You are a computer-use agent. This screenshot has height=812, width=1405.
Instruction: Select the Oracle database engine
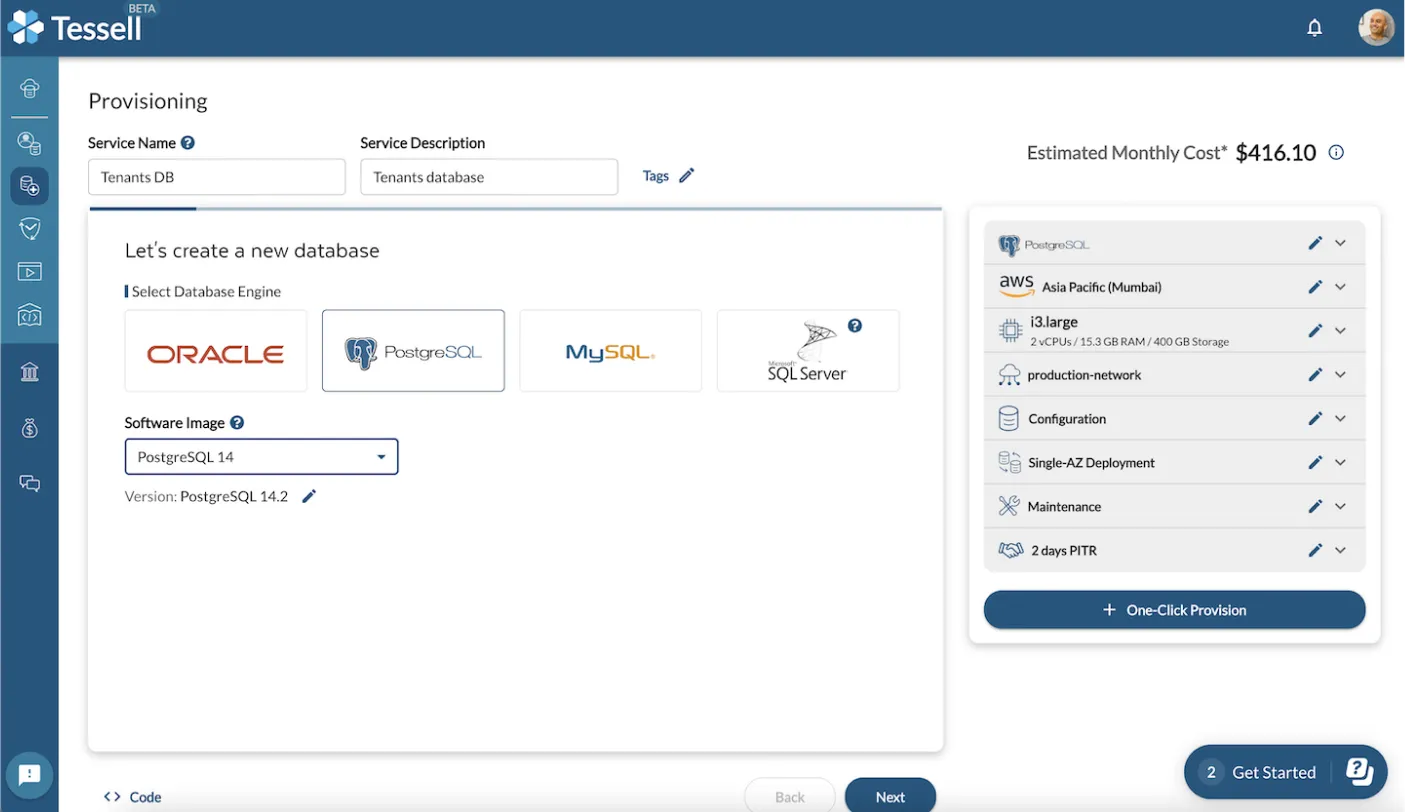[x=215, y=351]
